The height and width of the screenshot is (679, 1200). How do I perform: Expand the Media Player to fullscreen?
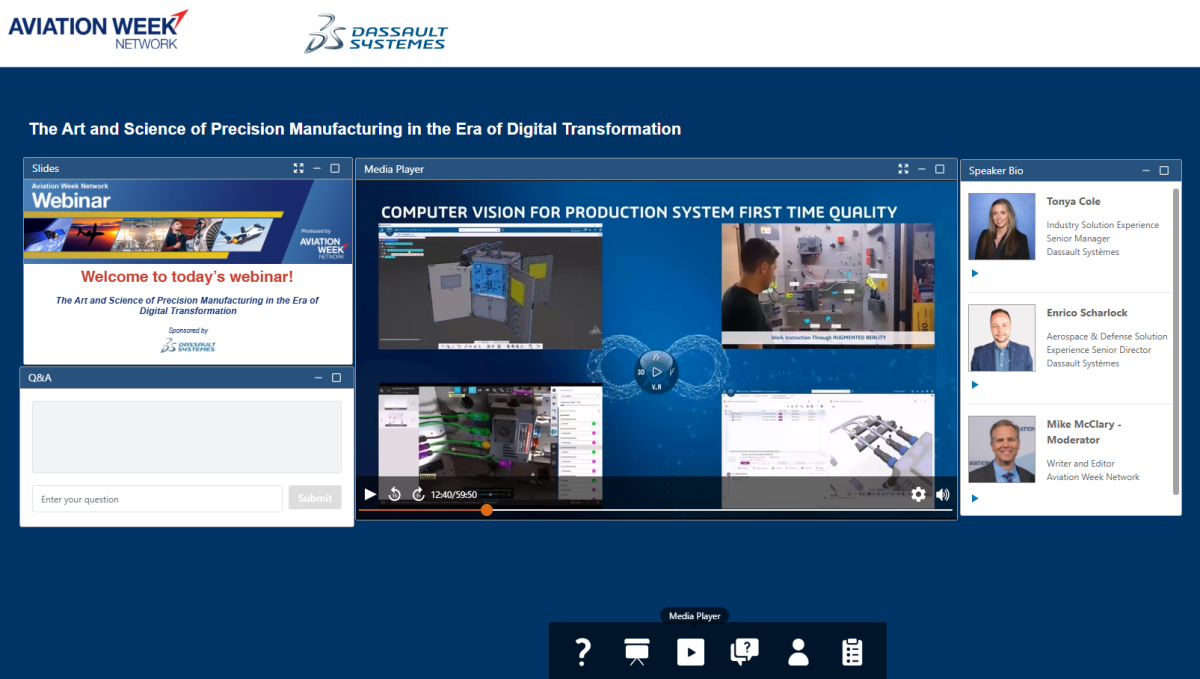[903, 169]
